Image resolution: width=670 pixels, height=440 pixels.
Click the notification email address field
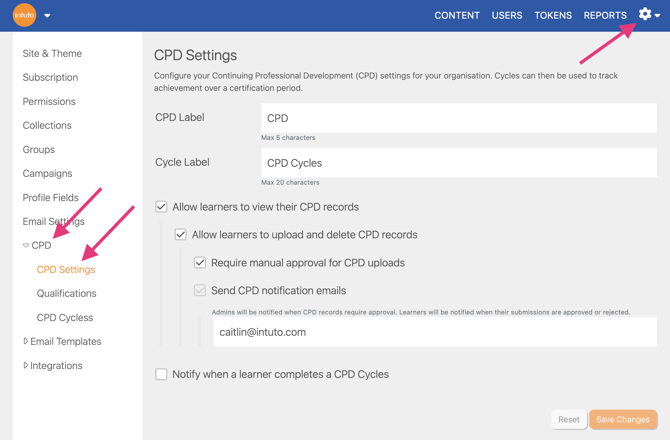click(434, 332)
